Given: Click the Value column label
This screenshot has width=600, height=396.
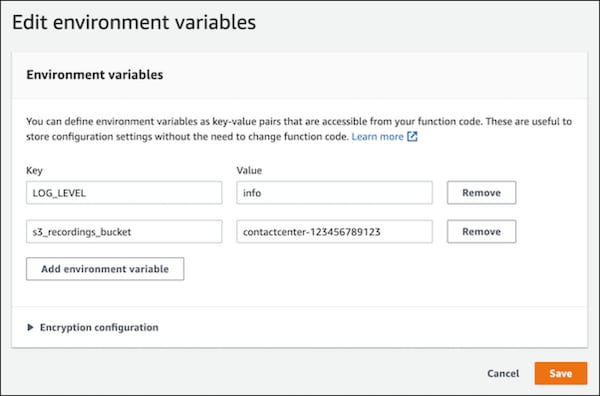Looking at the screenshot, I should click(x=249, y=170).
